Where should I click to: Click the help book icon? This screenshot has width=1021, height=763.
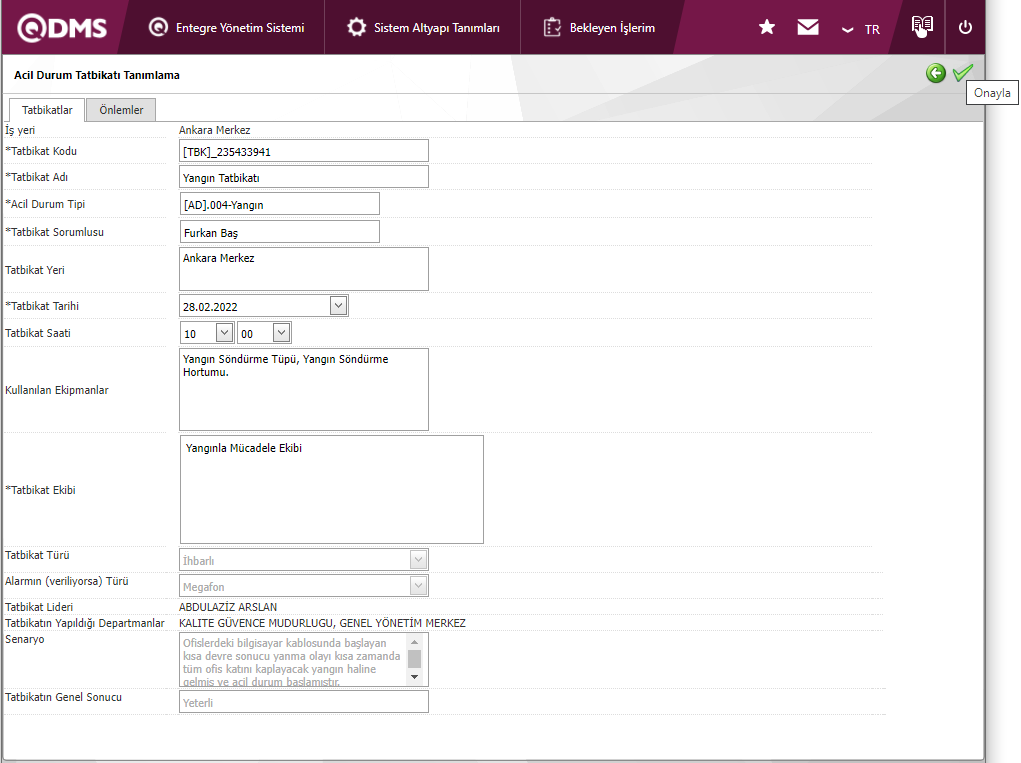[x=922, y=27]
